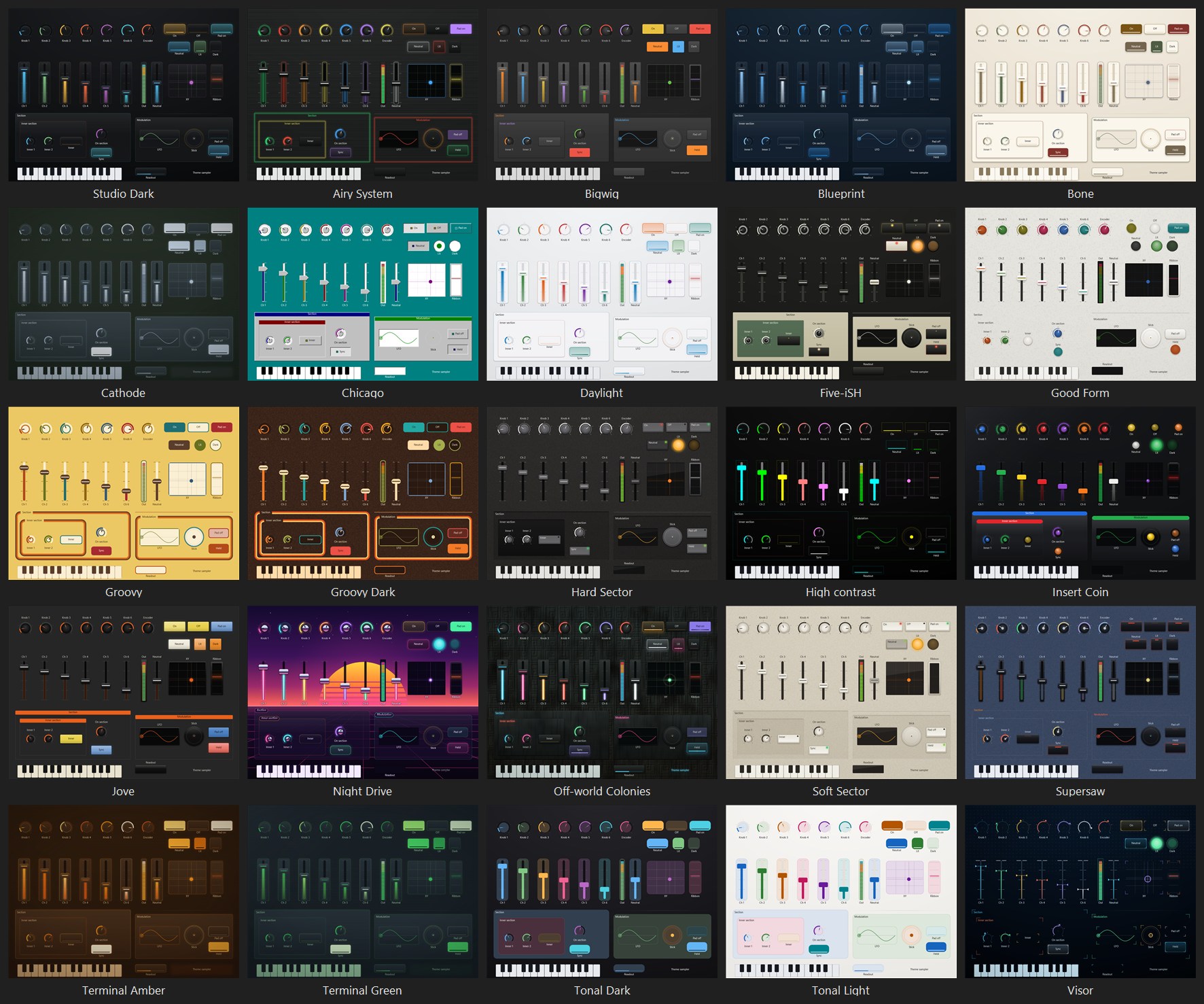1204x1004 pixels.
Task: Pick the Off-world Colonies theme thumbnail
Action: 602,693
